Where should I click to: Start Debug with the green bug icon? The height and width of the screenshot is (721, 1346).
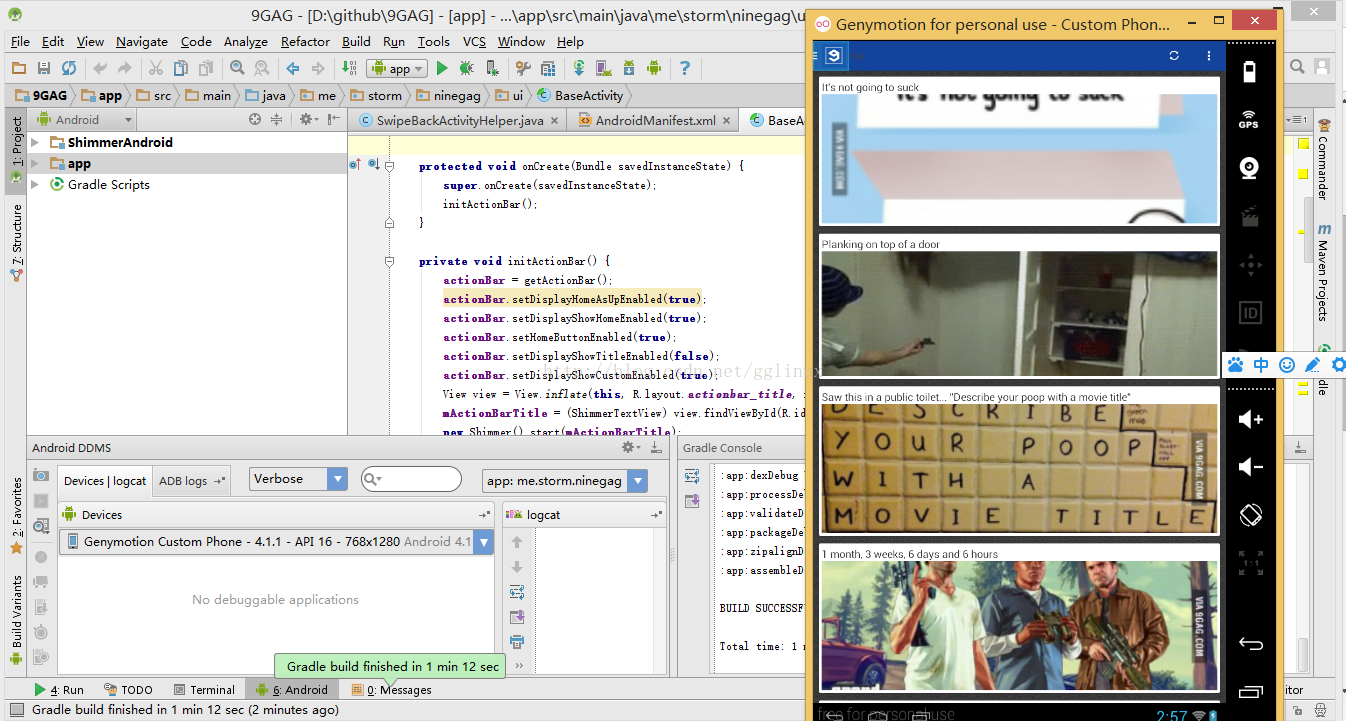tap(466, 68)
